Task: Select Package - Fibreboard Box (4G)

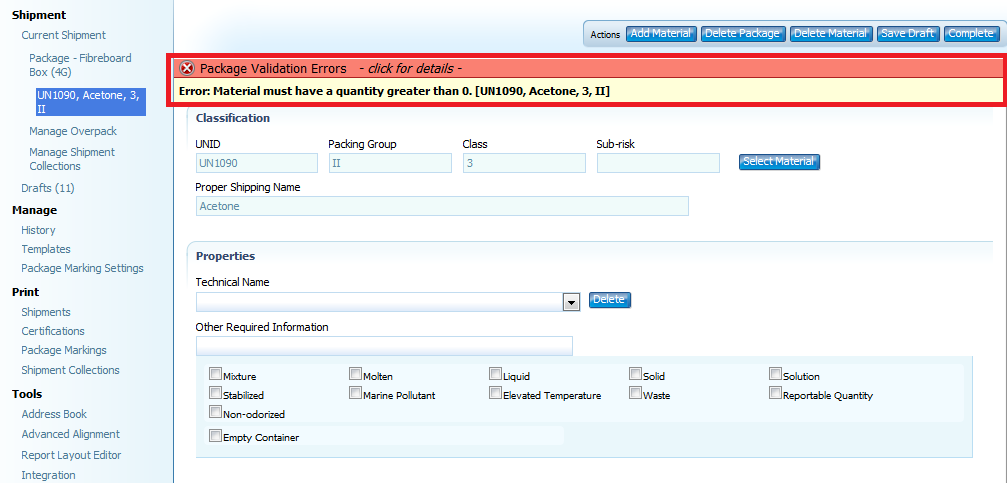Action: (79, 65)
